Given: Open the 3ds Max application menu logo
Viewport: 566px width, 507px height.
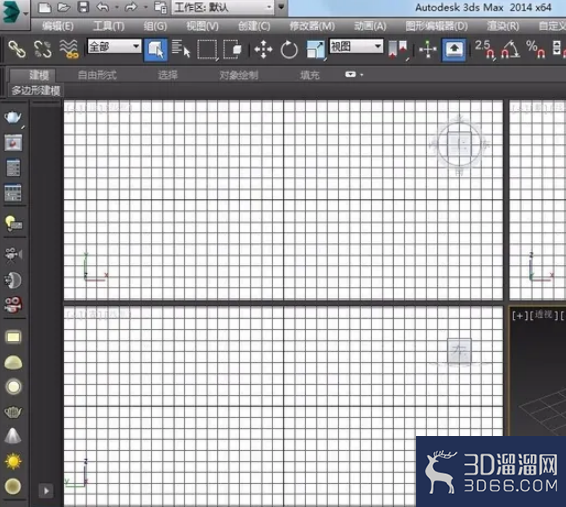Looking at the screenshot, I should click(12, 12).
